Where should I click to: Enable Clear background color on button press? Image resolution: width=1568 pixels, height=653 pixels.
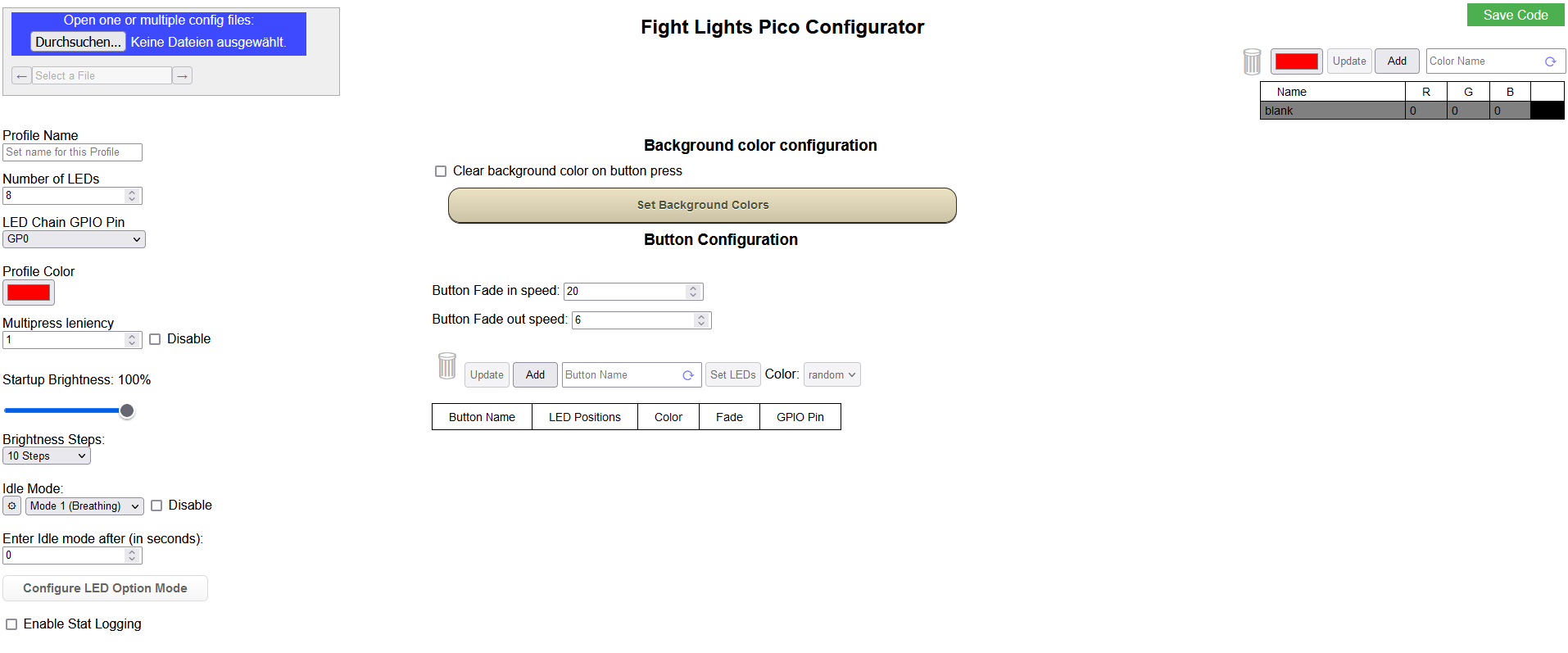point(441,171)
